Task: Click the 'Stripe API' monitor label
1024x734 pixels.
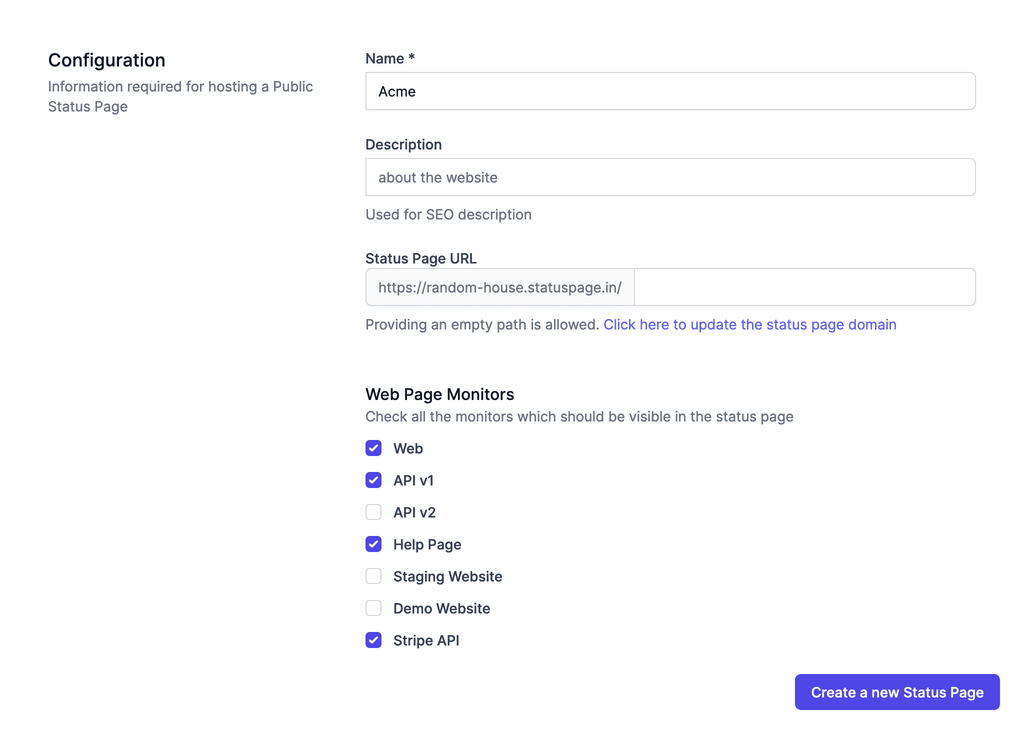Action: [x=426, y=641]
